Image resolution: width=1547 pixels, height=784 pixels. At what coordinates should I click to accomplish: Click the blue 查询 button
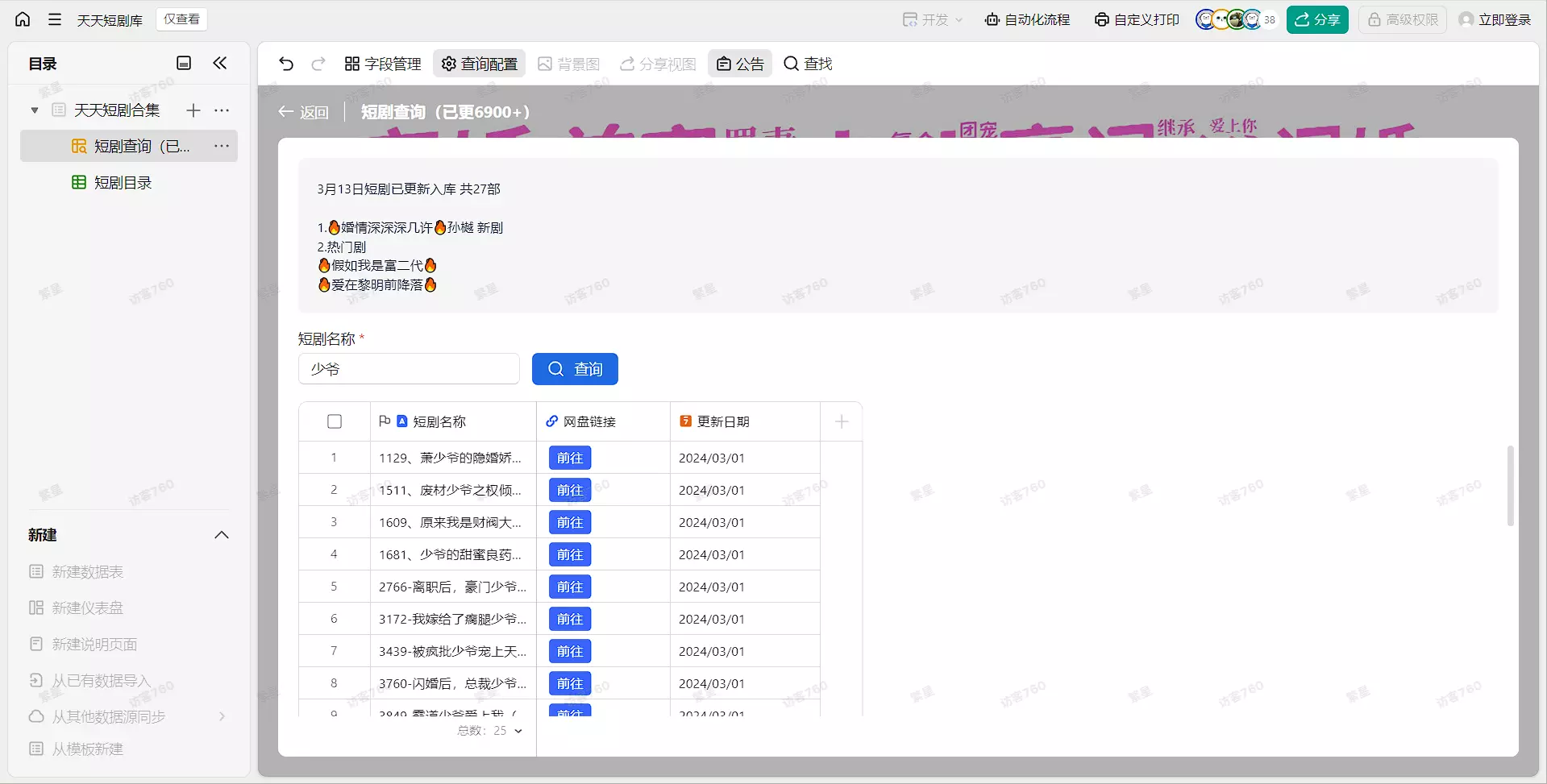[x=575, y=369]
